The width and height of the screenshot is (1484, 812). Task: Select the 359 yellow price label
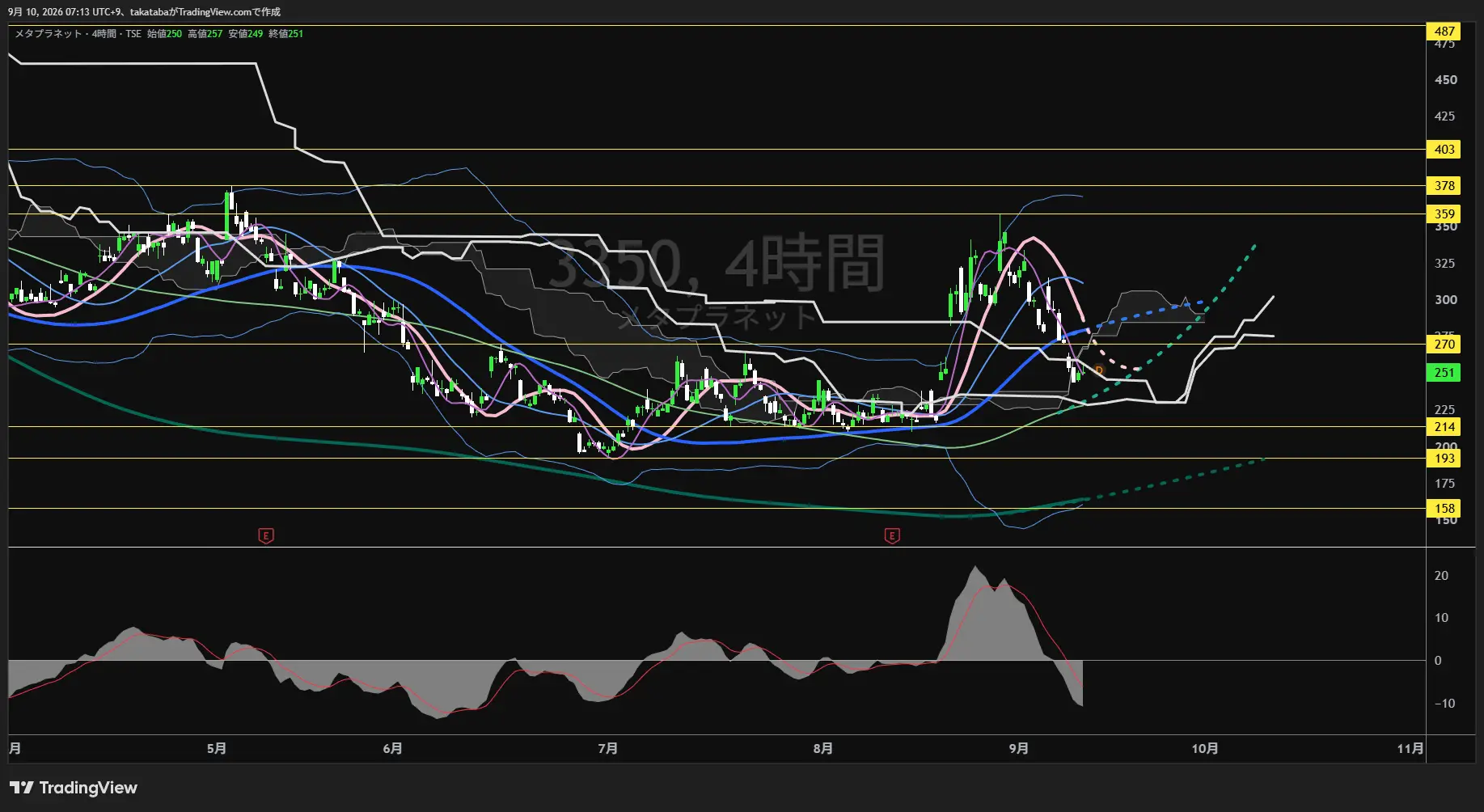pyautogui.click(x=1444, y=214)
